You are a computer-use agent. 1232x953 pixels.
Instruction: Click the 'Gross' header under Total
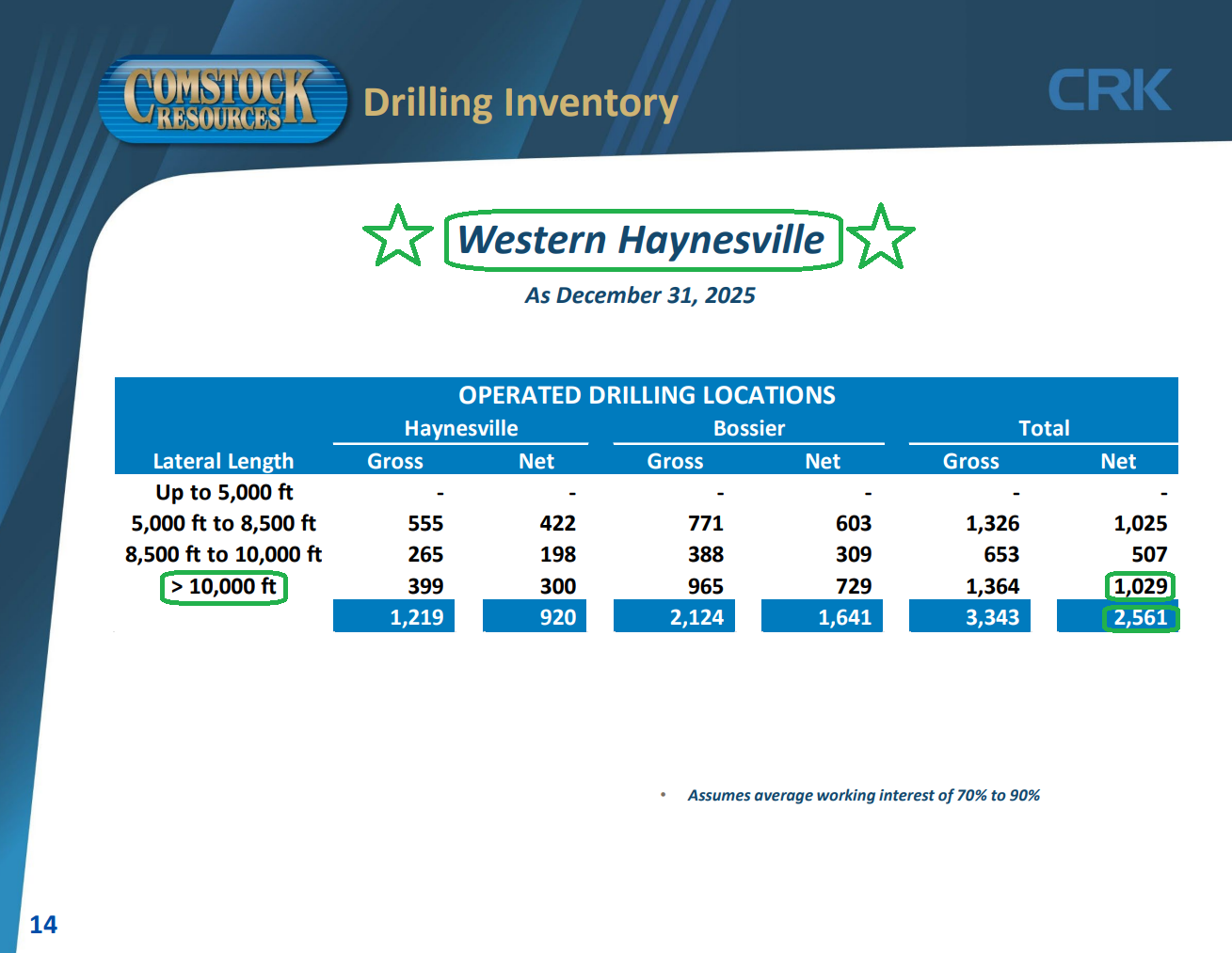tap(971, 461)
